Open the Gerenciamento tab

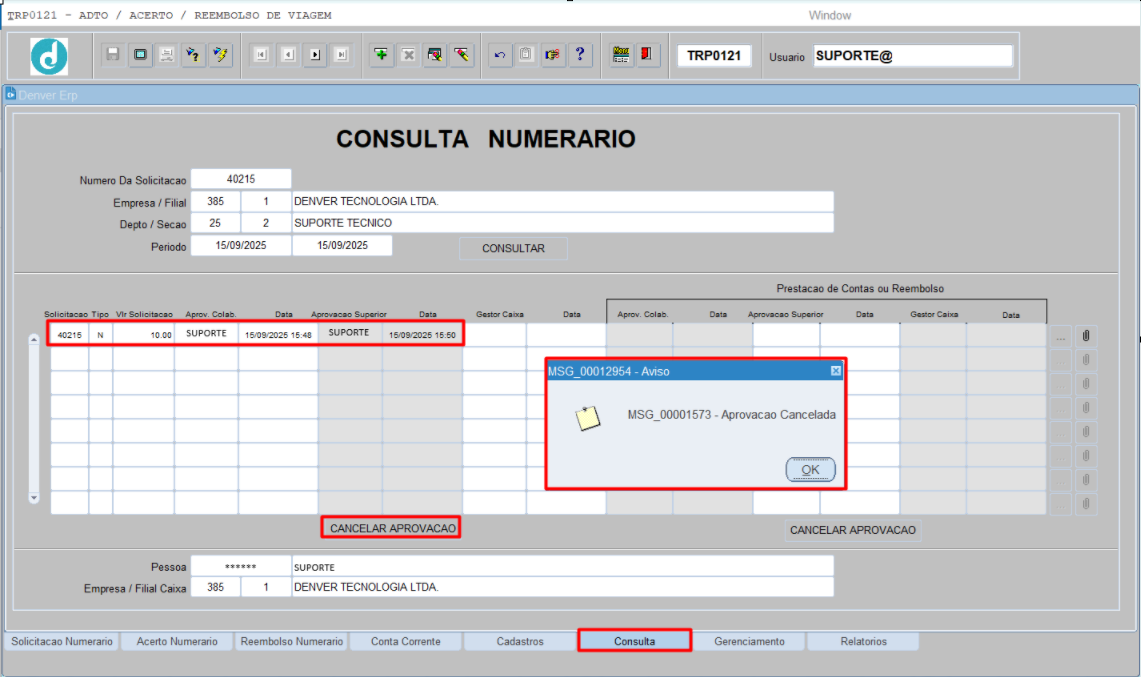coord(749,641)
